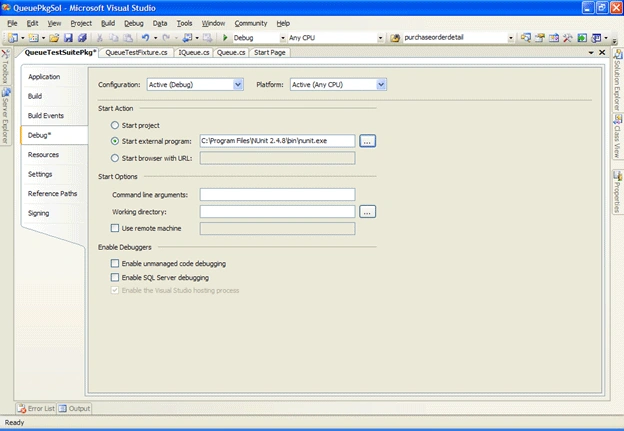Expand the Configuration dropdown
This screenshot has height=431, width=624.
click(238, 84)
